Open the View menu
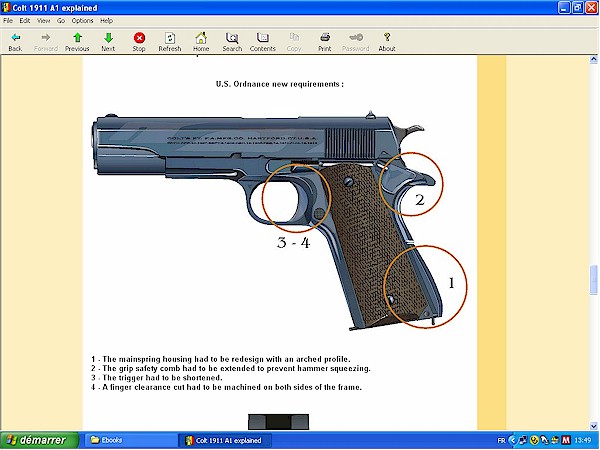Image resolution: width=600 pixels, height=450 pixels. pyautogui.click(x=44, y=21)
